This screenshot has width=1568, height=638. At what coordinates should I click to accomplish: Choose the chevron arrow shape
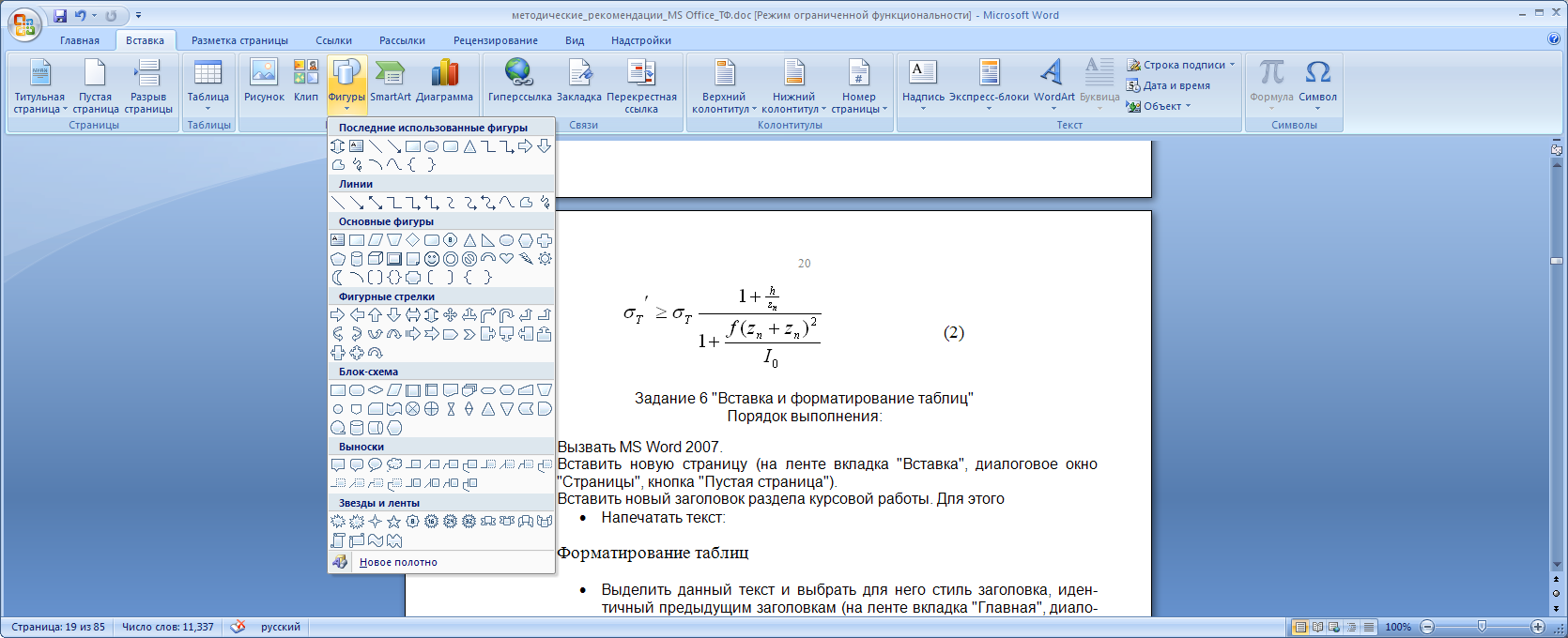469,334
